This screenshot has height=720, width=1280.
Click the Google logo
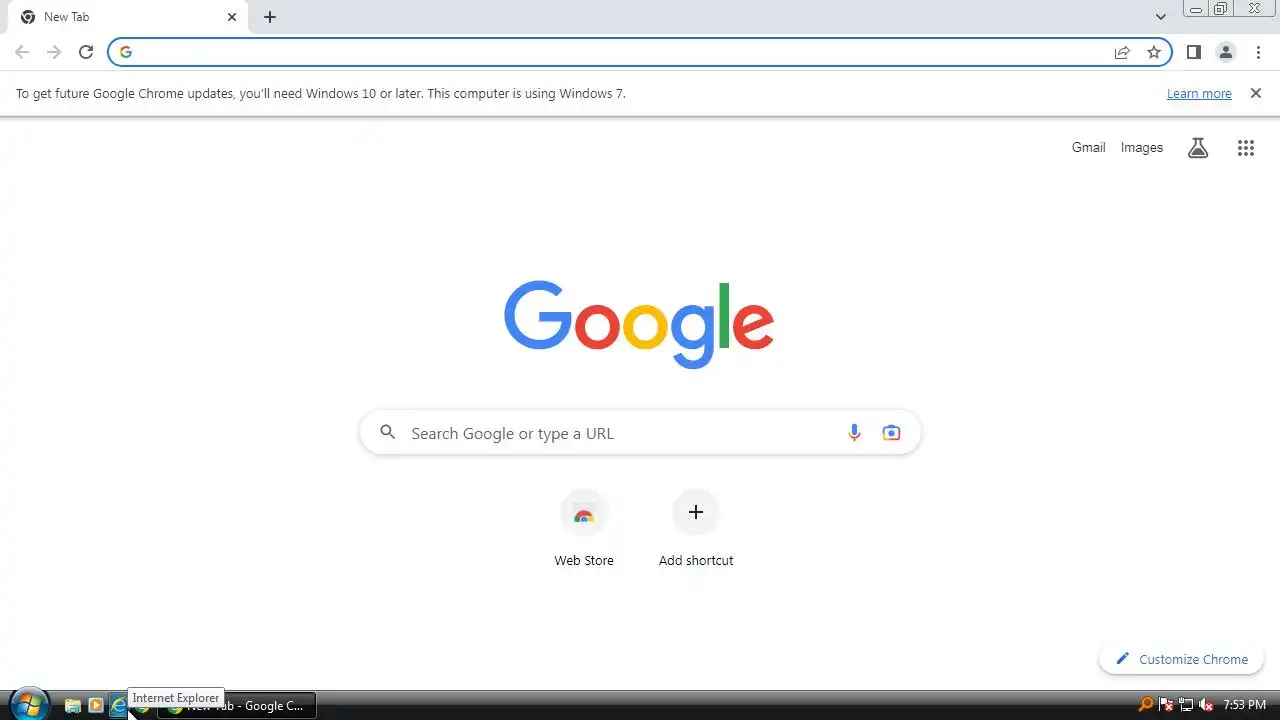(x=639, y=324)
